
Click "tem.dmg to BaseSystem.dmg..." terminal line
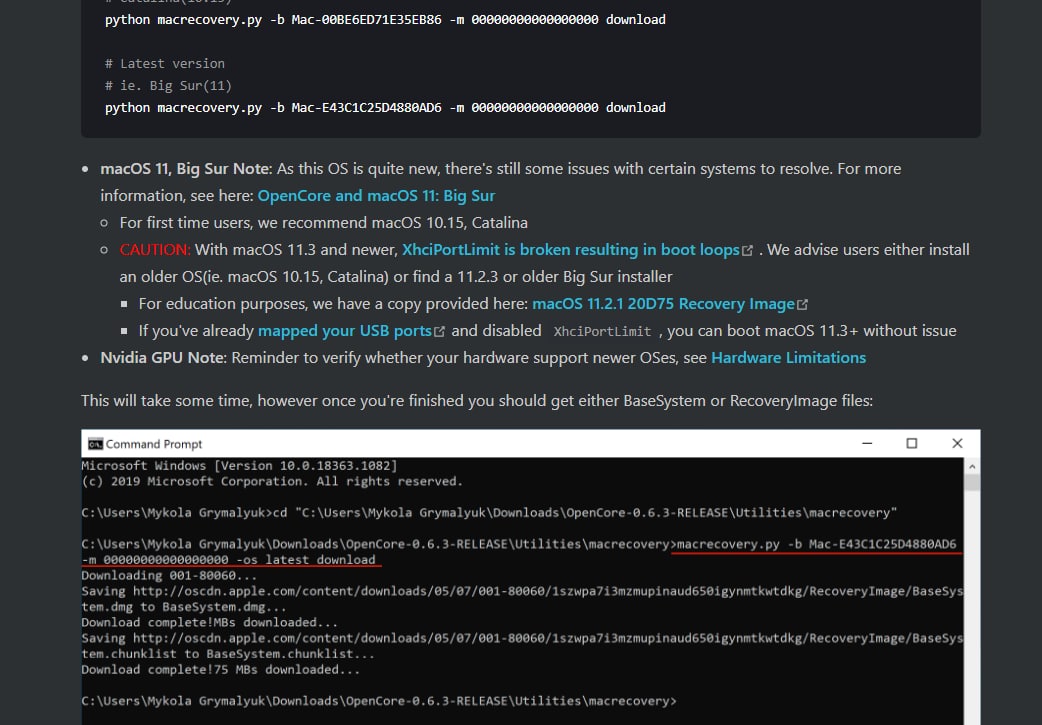[184, 607]
